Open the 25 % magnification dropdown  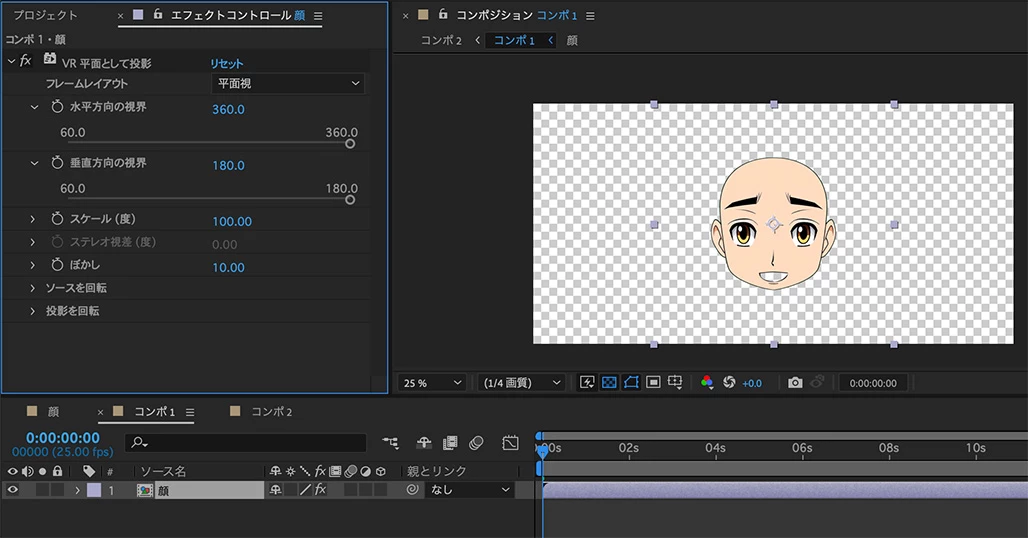[433, 383]
